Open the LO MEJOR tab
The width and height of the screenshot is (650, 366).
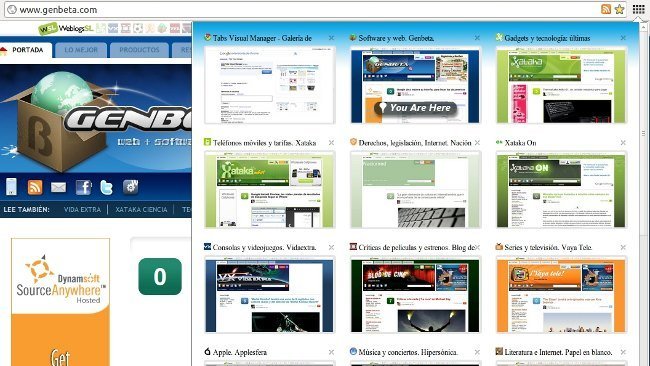click(x=81, y=50)
